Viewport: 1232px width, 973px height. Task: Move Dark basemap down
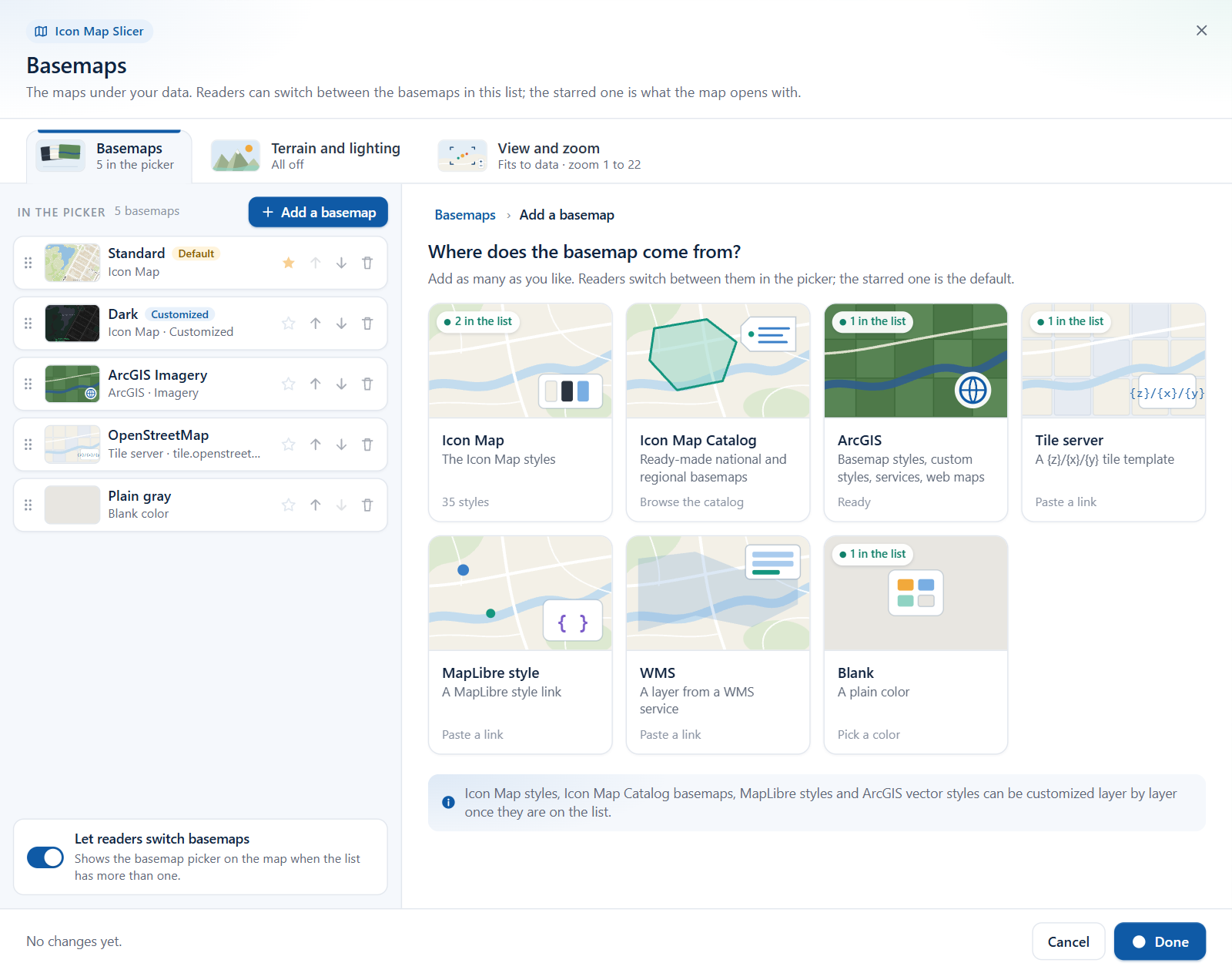coord(341,324)
